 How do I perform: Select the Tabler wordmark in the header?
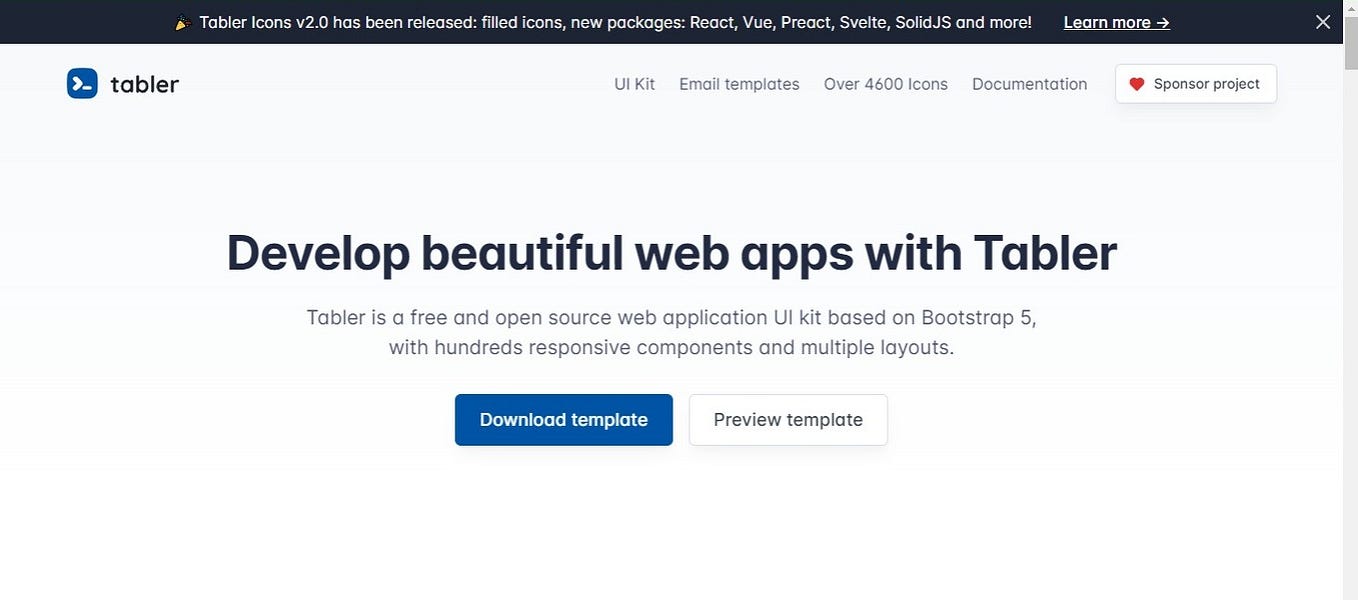pos(144,84)
